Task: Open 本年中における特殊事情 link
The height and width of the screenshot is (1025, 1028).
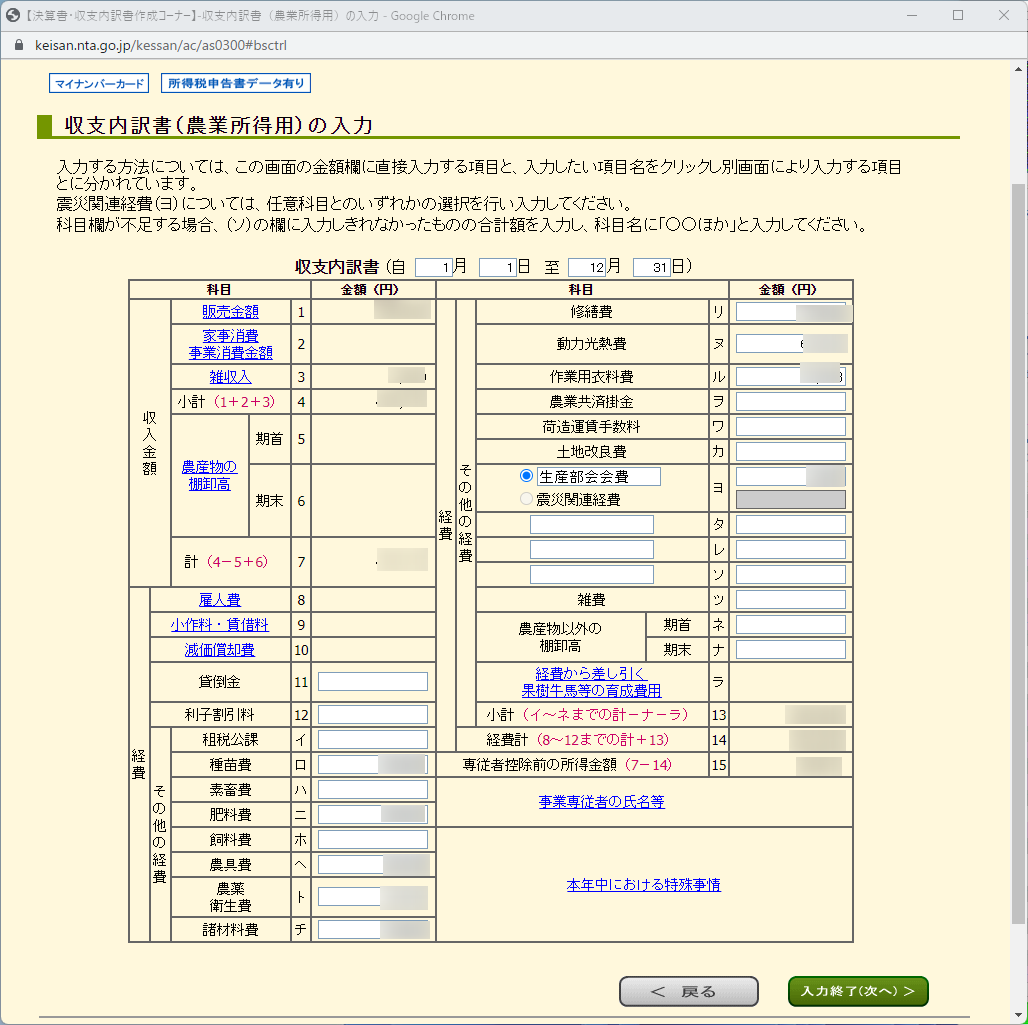Action: pyautogui.click(x=643, y=885)
